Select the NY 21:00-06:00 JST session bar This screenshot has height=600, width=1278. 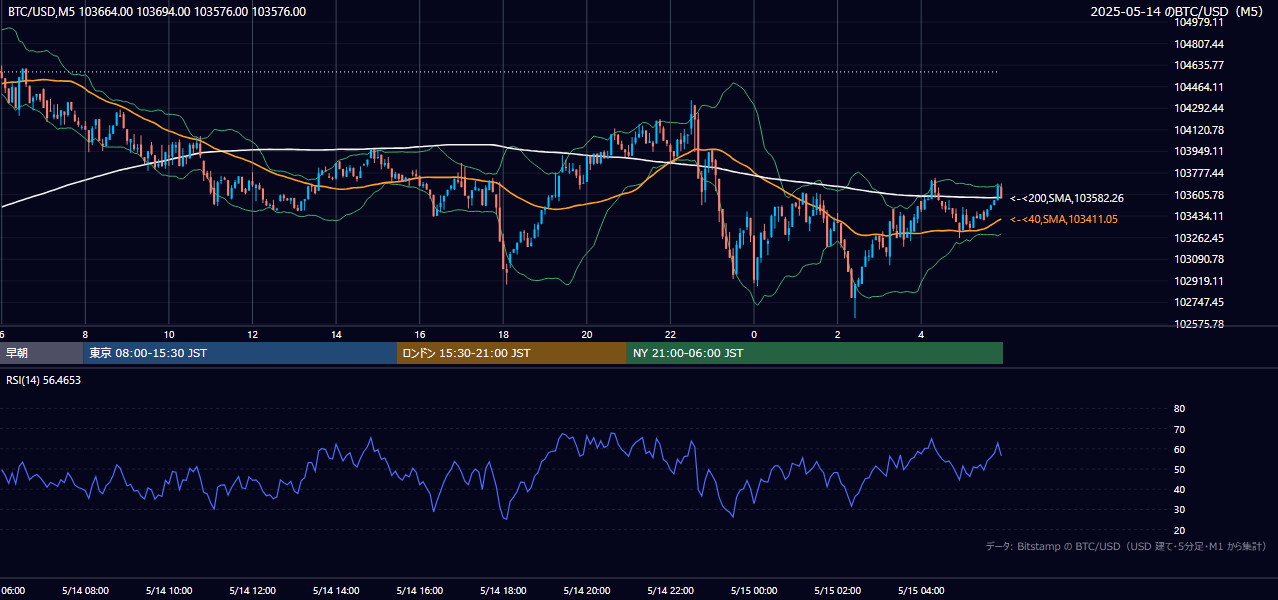click(x=815, y=353)
